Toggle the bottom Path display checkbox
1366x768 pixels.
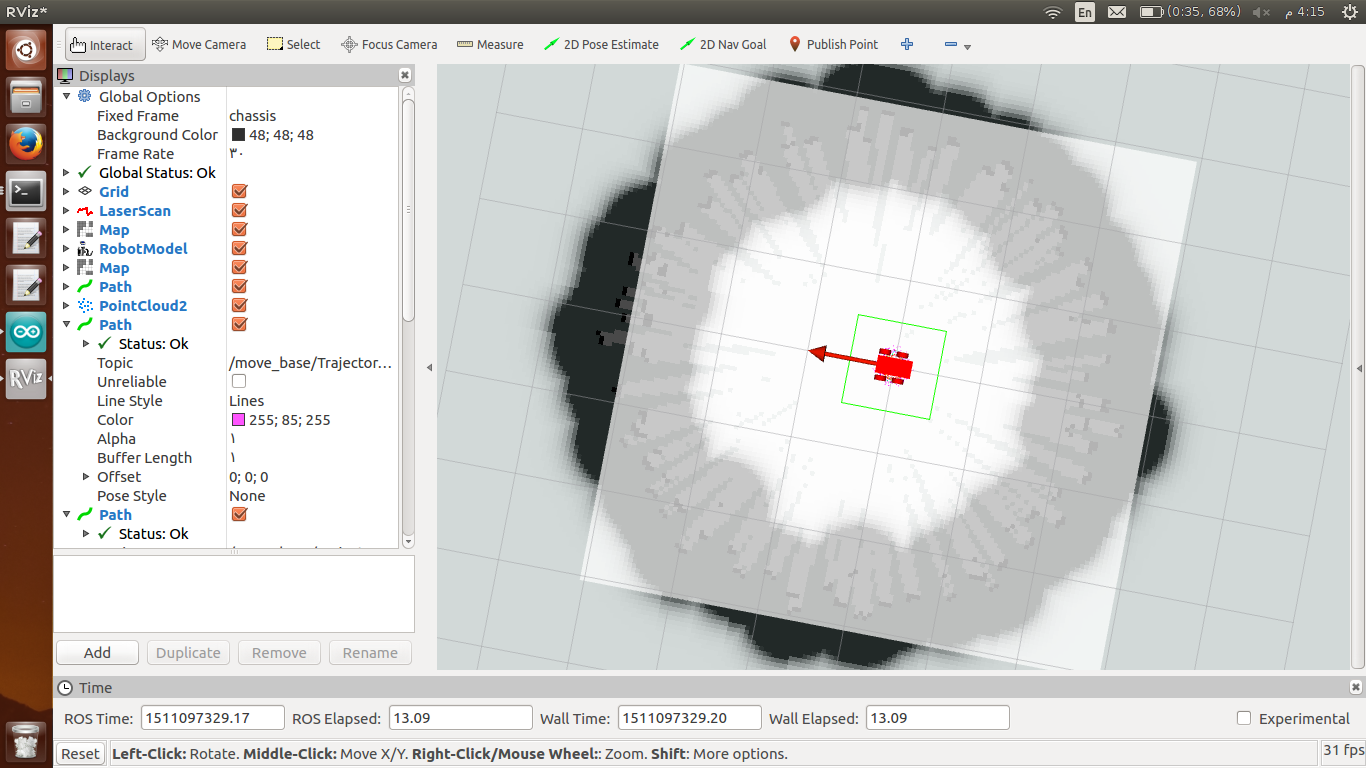point(239,514)
